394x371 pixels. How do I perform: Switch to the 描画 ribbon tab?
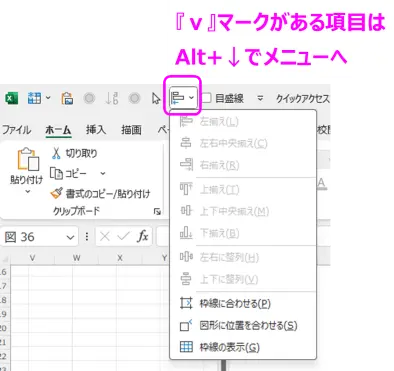[x=131, y=130]
